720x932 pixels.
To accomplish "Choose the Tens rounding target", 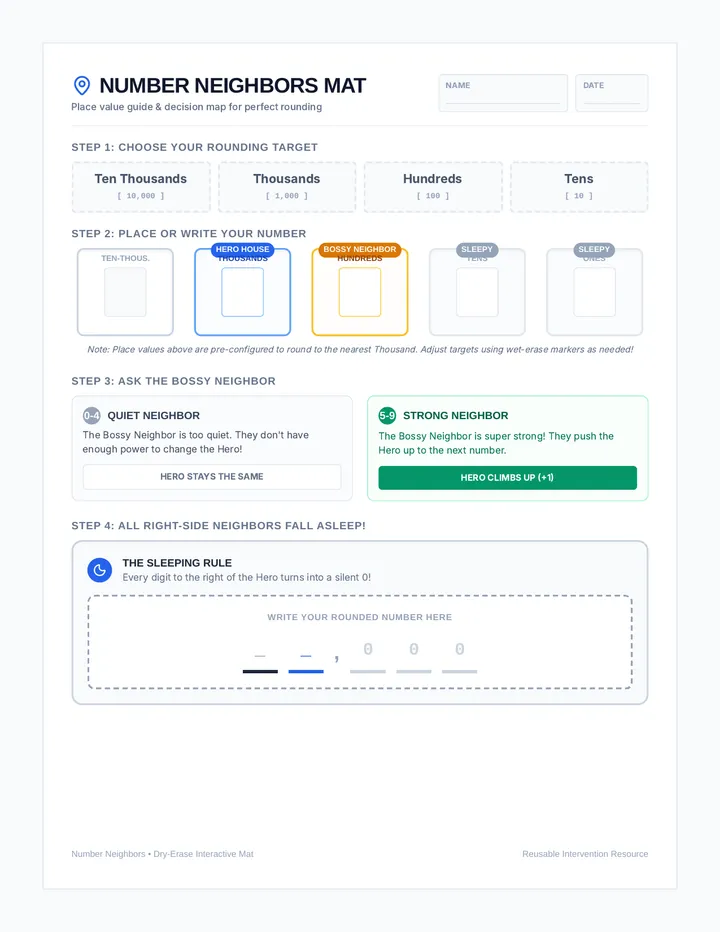I will point(579,187).
